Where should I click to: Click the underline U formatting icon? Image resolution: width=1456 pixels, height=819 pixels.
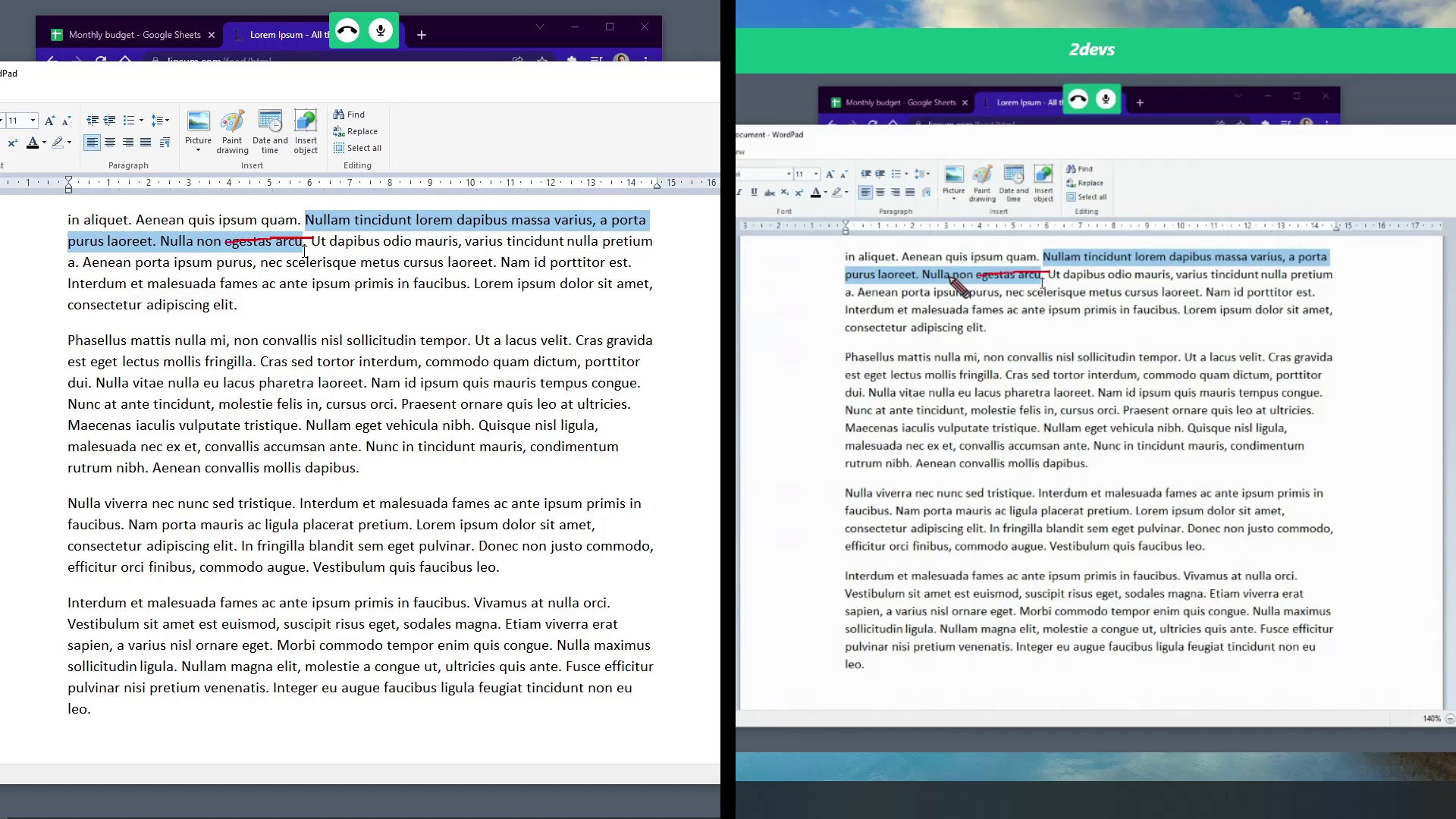click(x=754, y=193)
